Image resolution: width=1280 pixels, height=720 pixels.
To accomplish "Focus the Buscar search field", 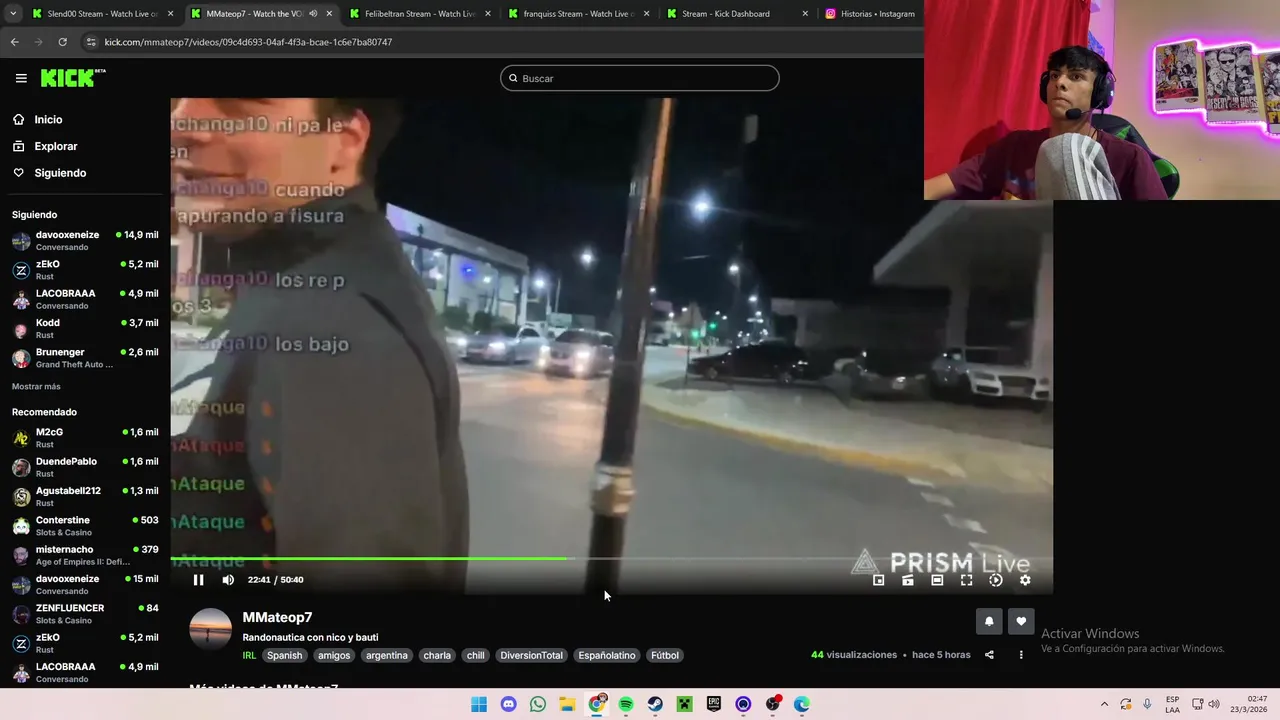I will 640,78.
